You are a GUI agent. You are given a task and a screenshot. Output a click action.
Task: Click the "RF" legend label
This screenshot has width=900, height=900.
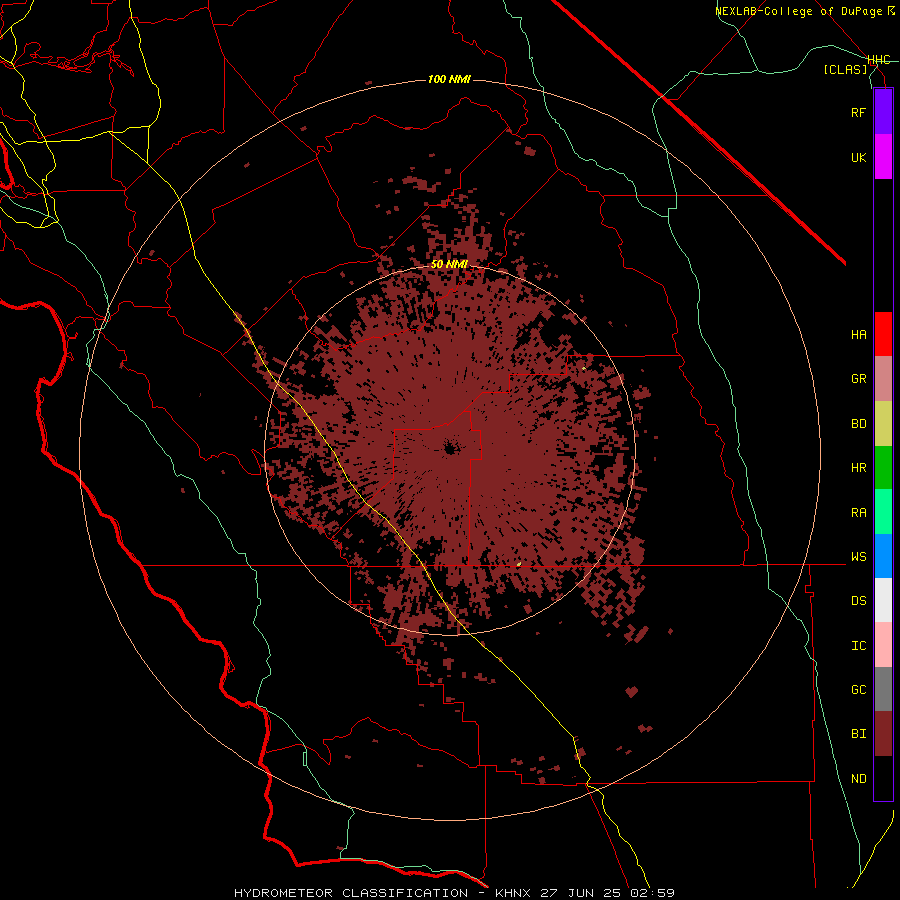(x=858, y=113)
